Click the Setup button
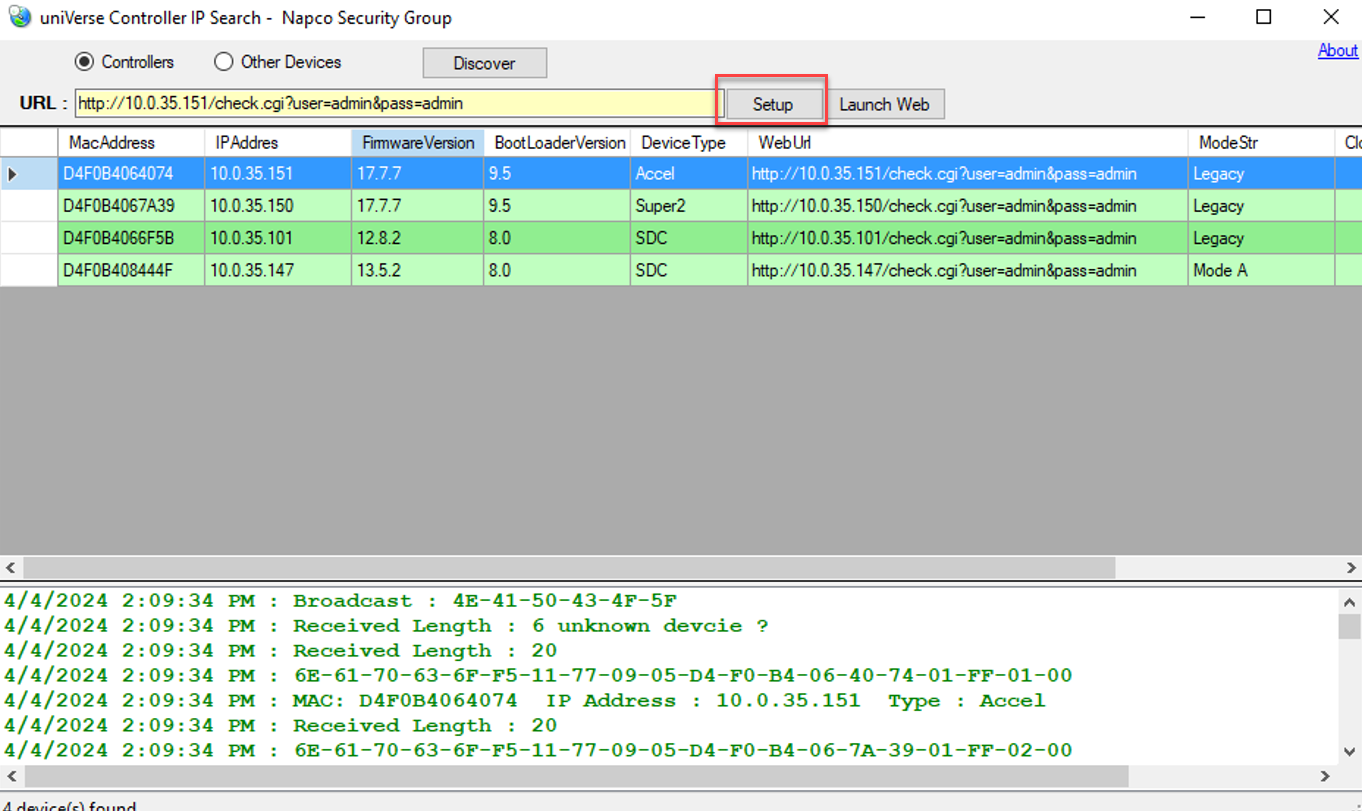The image size is (1362, 811). tap(773, 104)
